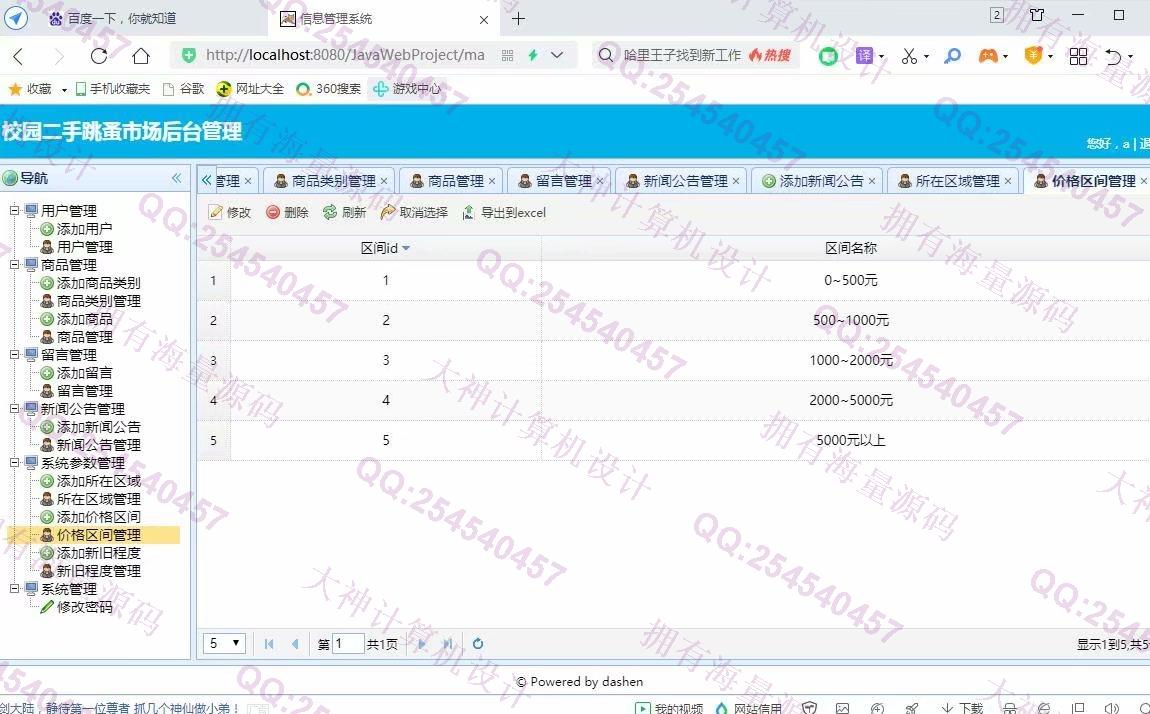Click the page number input field
Viewport: 1150px width, 714px height.
coord(348,644)
